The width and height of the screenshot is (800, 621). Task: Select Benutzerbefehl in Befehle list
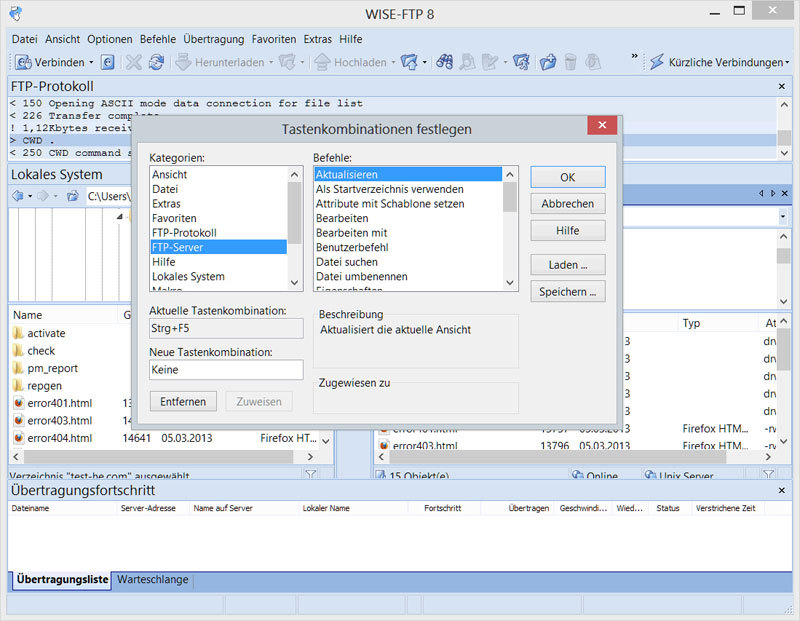[x=408, y=247]
